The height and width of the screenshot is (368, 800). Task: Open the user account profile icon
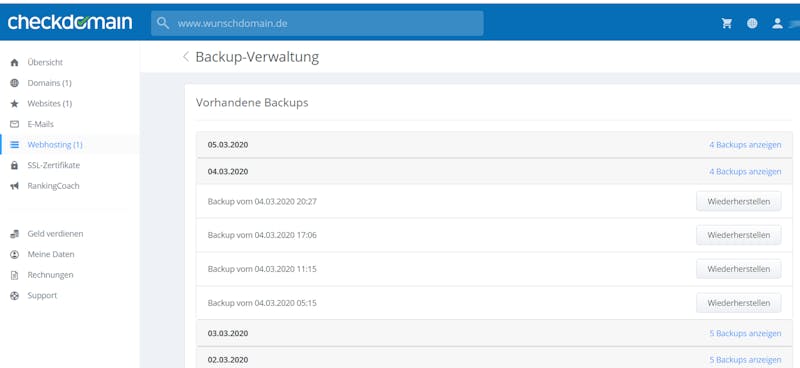tap(777, 23)
